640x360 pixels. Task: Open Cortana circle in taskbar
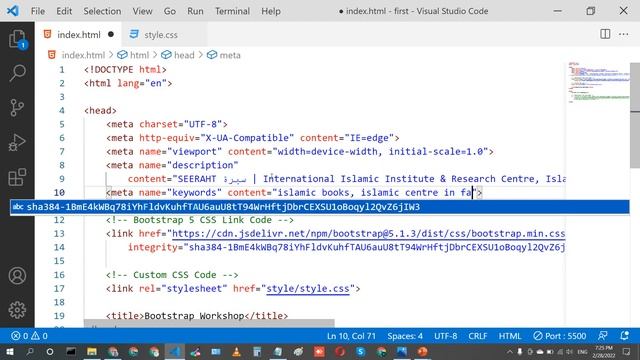pos(50,351)
